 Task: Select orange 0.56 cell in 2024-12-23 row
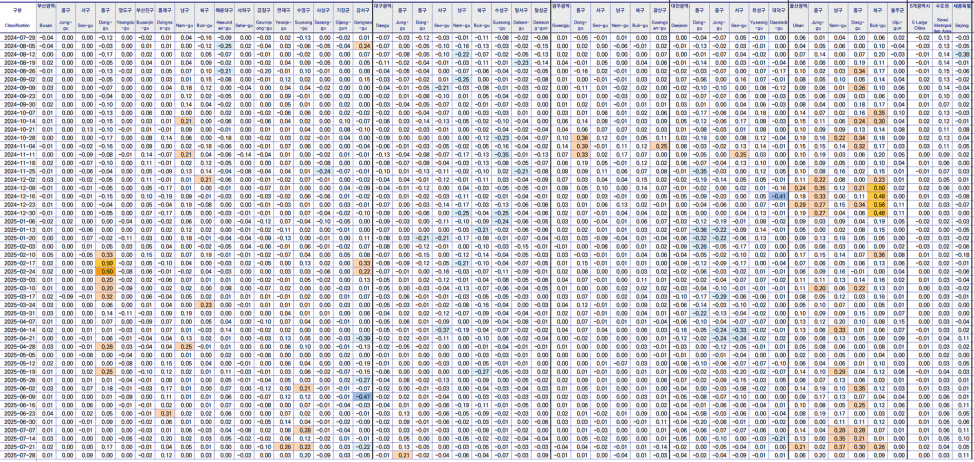pos(877,204)
